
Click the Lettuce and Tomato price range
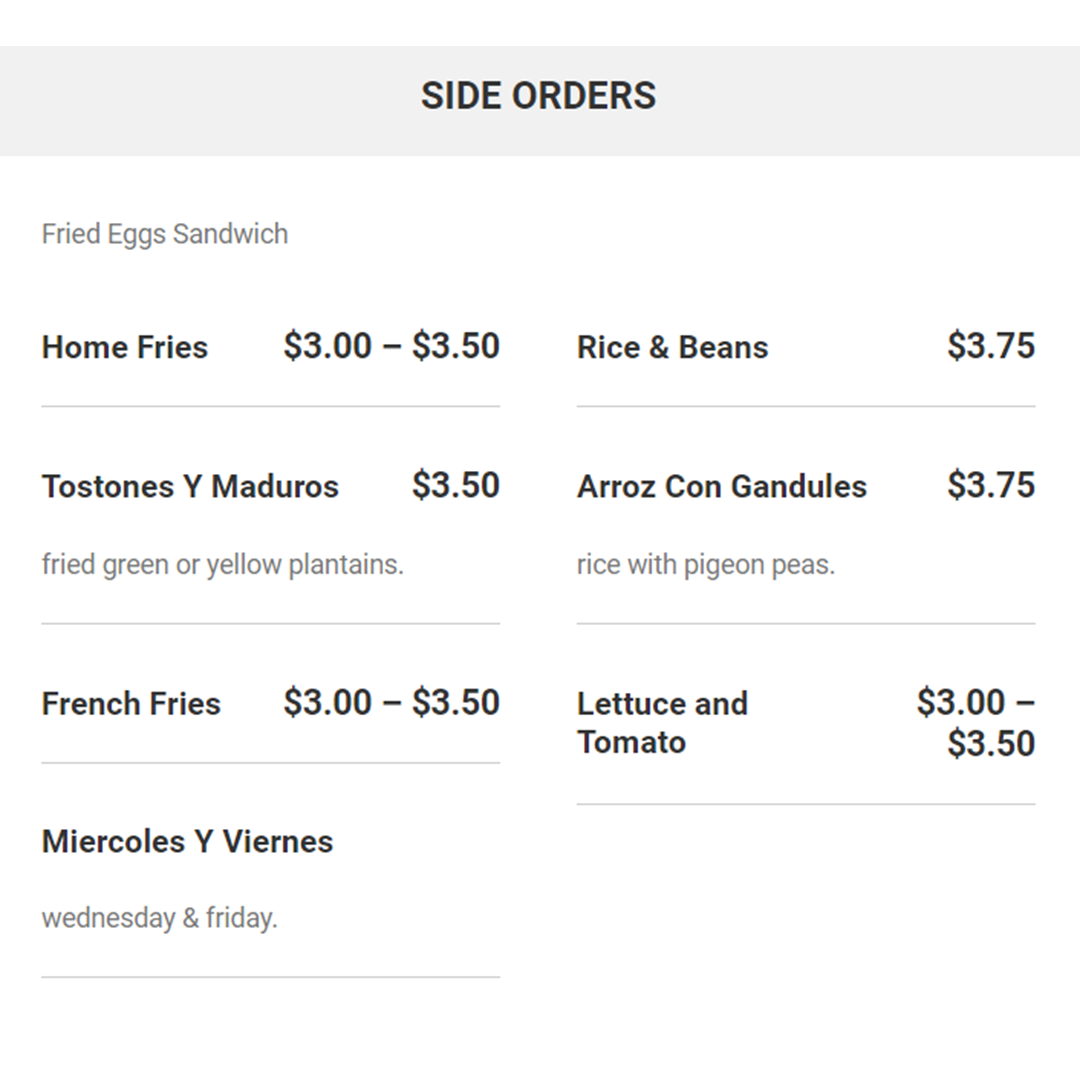coord(976,723)
